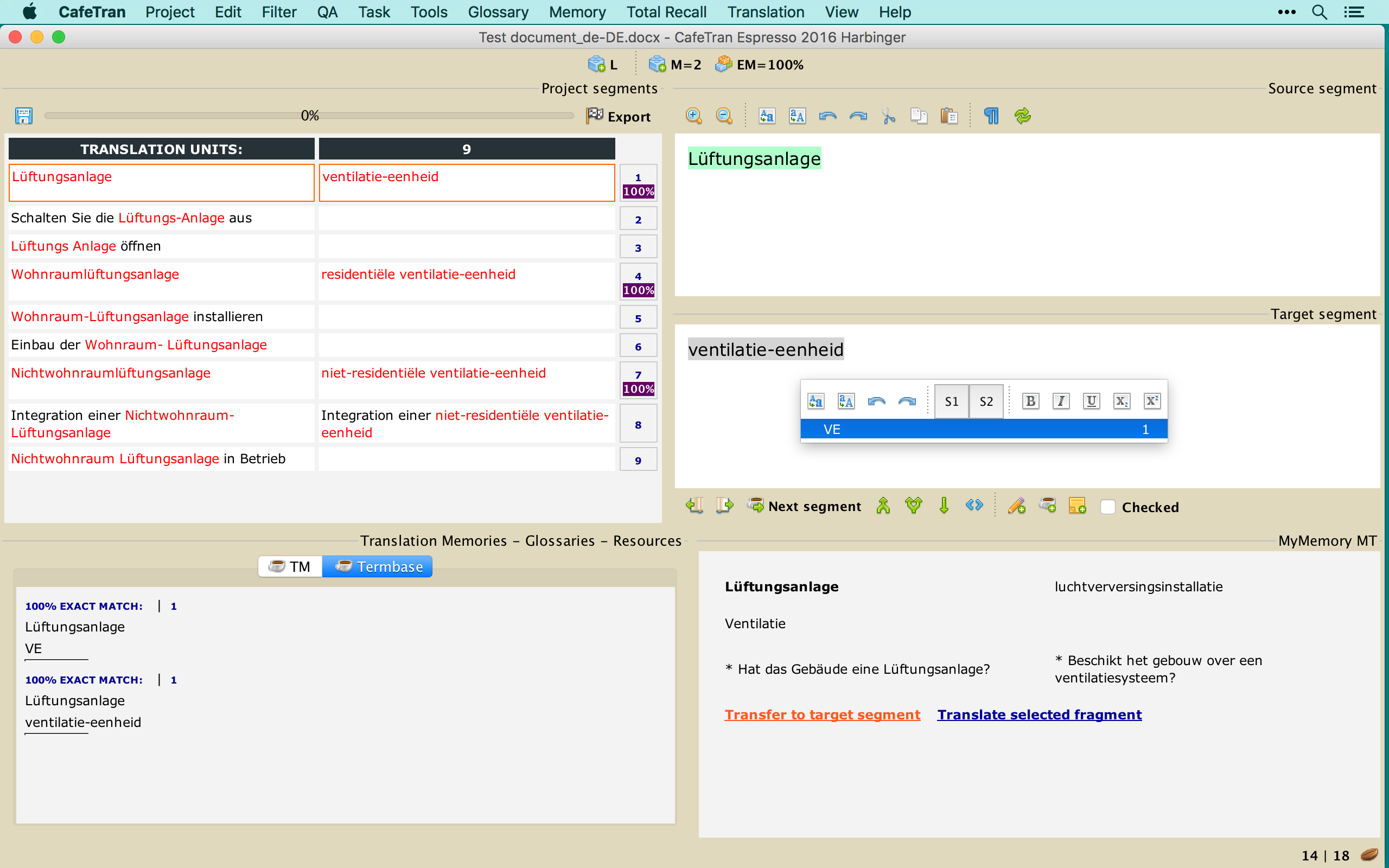Switch to the TM tab
This screenshot has height=868, width=1389.
[x=290, y=566]
